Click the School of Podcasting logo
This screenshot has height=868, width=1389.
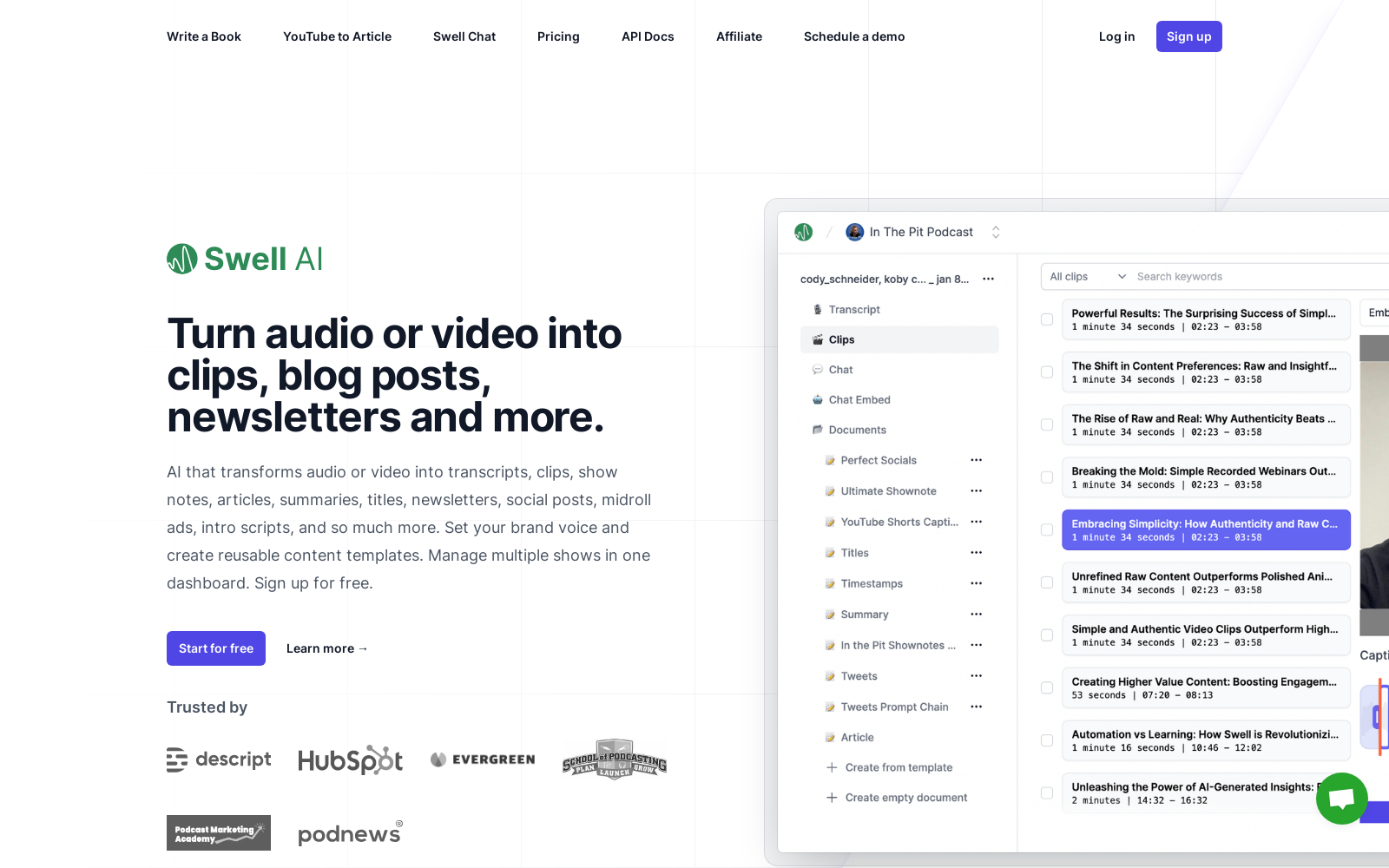tap(615, 759)
